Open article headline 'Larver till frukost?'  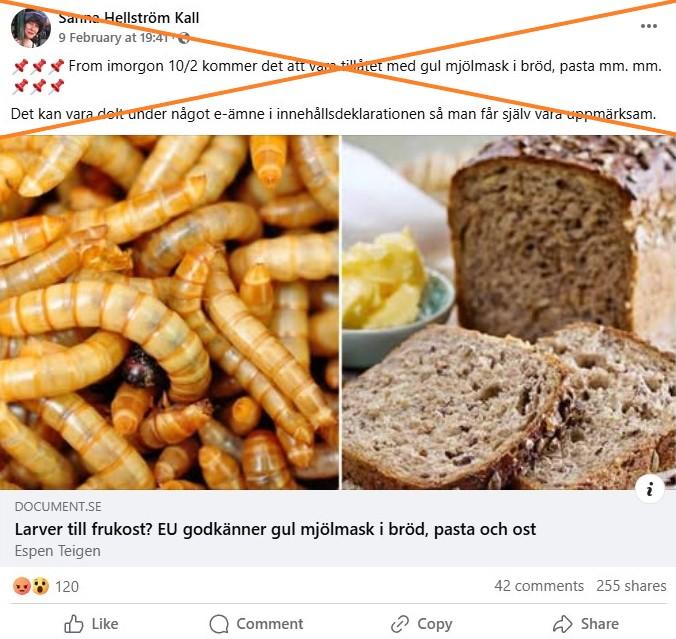pyautogui.click(x=275, y=529)
